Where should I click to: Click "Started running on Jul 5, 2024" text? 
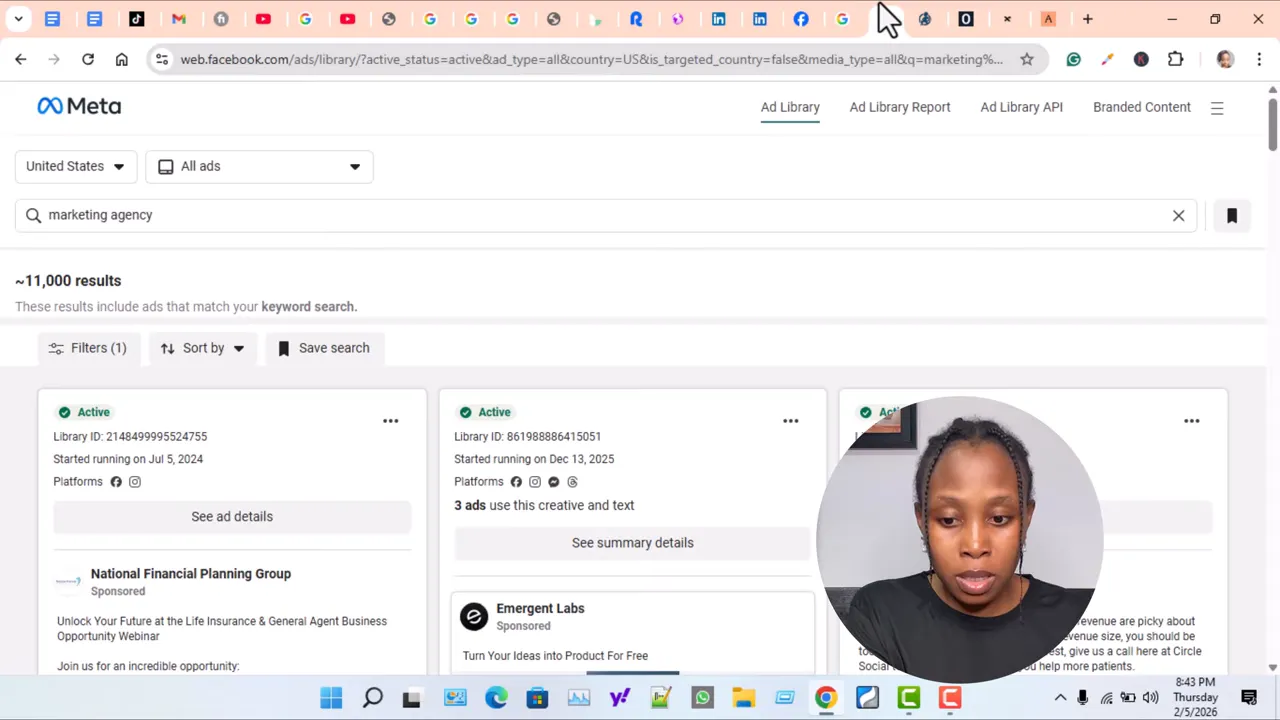[128, 459]
